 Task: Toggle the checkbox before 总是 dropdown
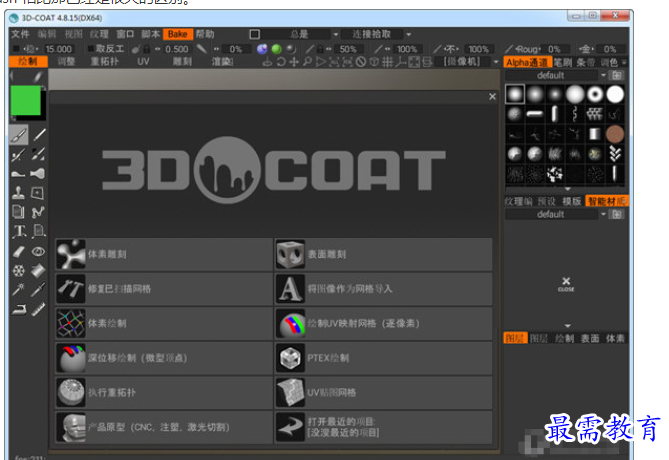[255, 34]
